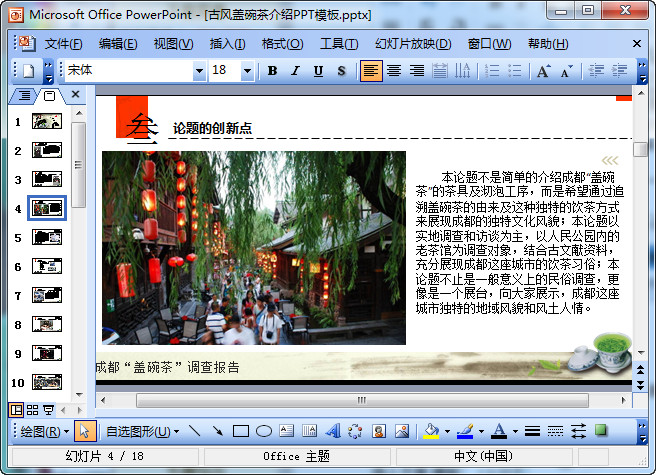Expand the standard toolbar options arrow
The width and height of the screenshot is (656, 475).
coord(49,71)
